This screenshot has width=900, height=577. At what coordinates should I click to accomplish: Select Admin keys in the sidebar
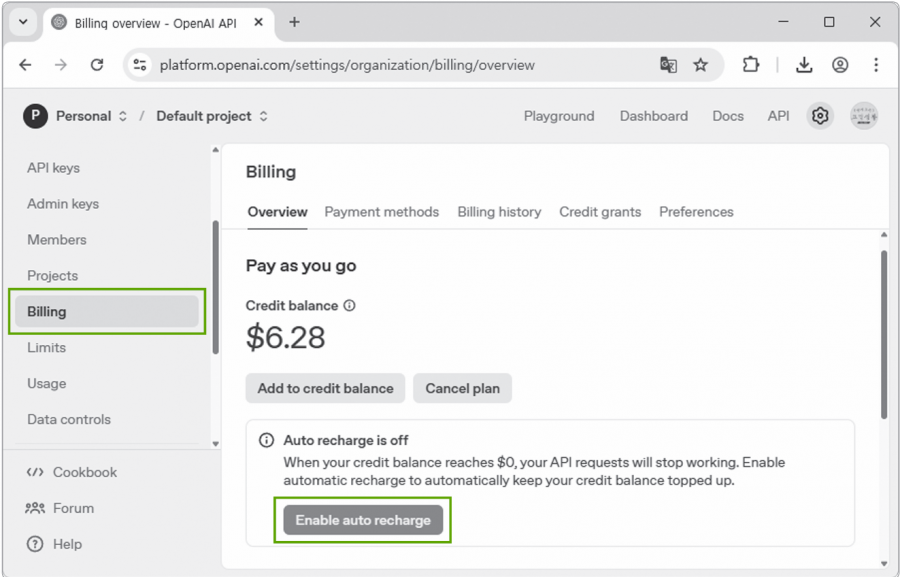click(63, 204)
